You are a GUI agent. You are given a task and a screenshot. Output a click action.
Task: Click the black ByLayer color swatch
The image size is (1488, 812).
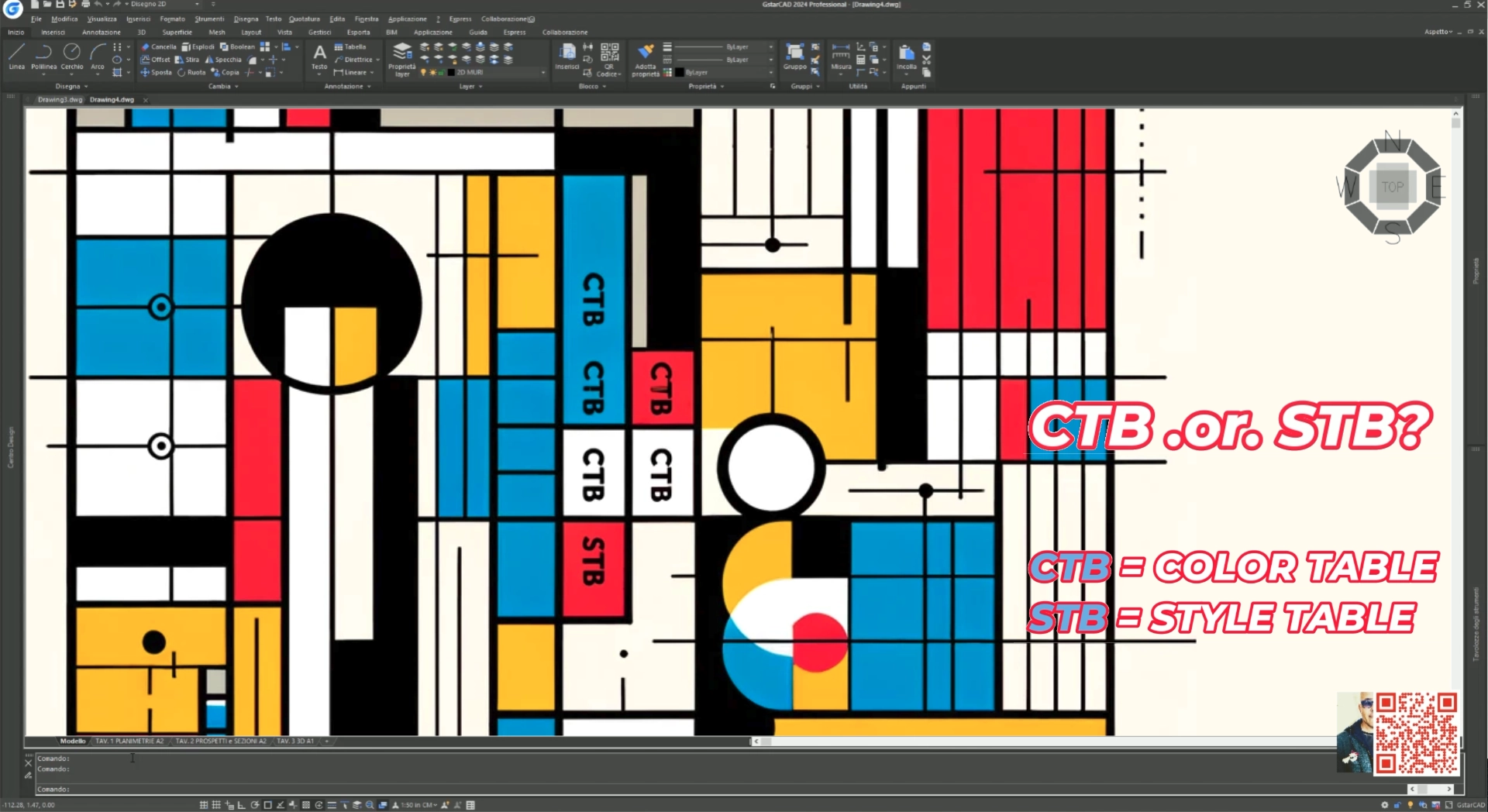pos(680,72)
